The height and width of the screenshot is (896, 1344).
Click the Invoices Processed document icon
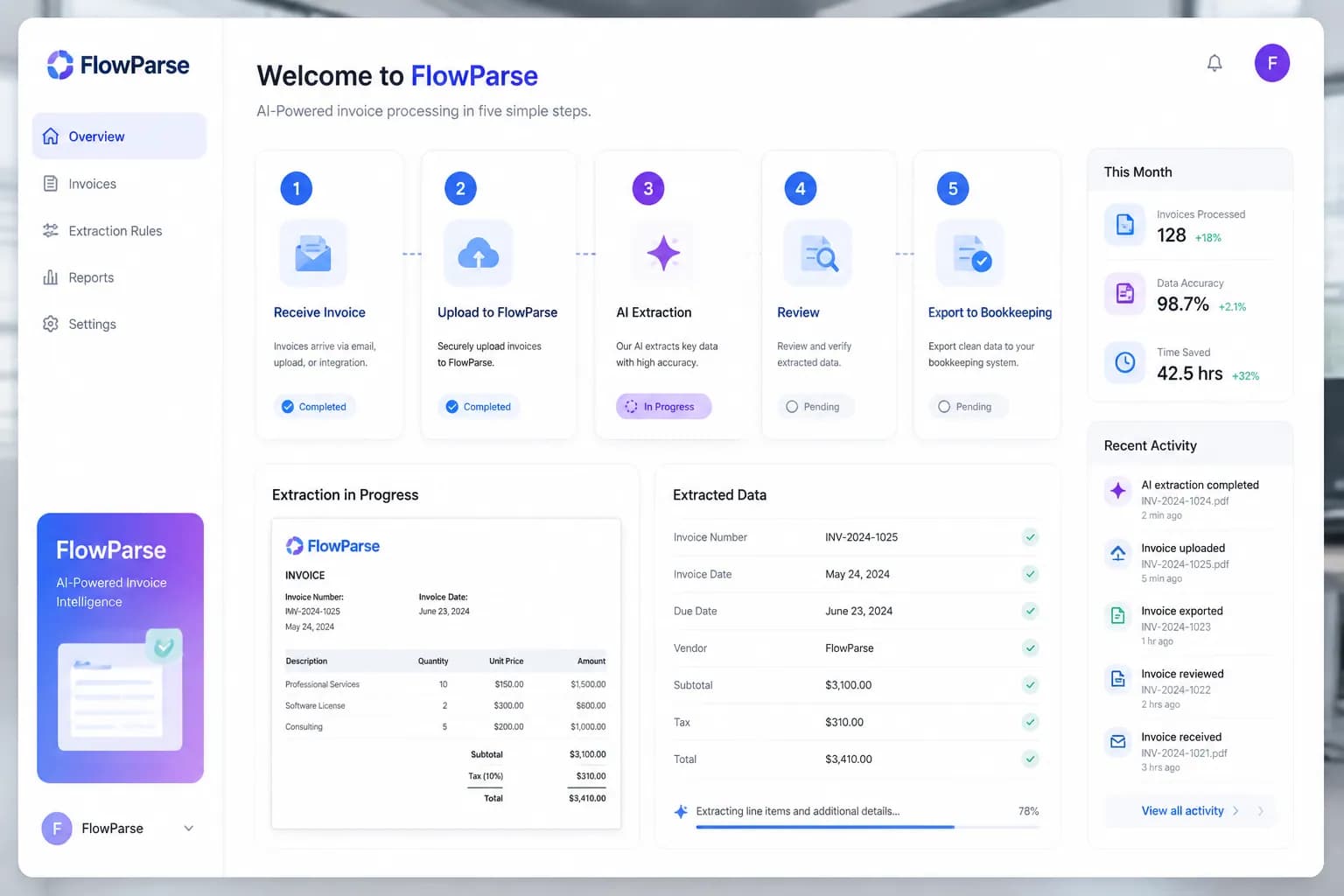pyautogui.click(x=1125, y=225)
